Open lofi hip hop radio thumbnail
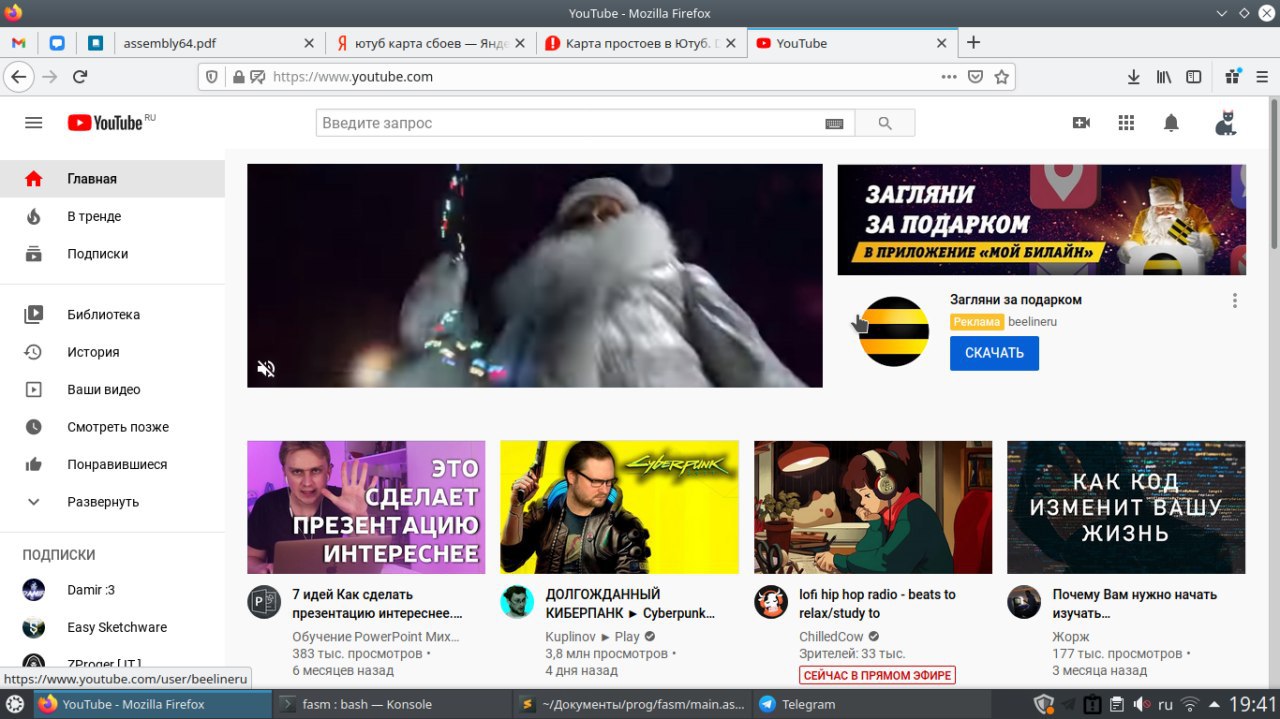The height and width of the screenshot is (719, 1280). (x=873, y=507)
